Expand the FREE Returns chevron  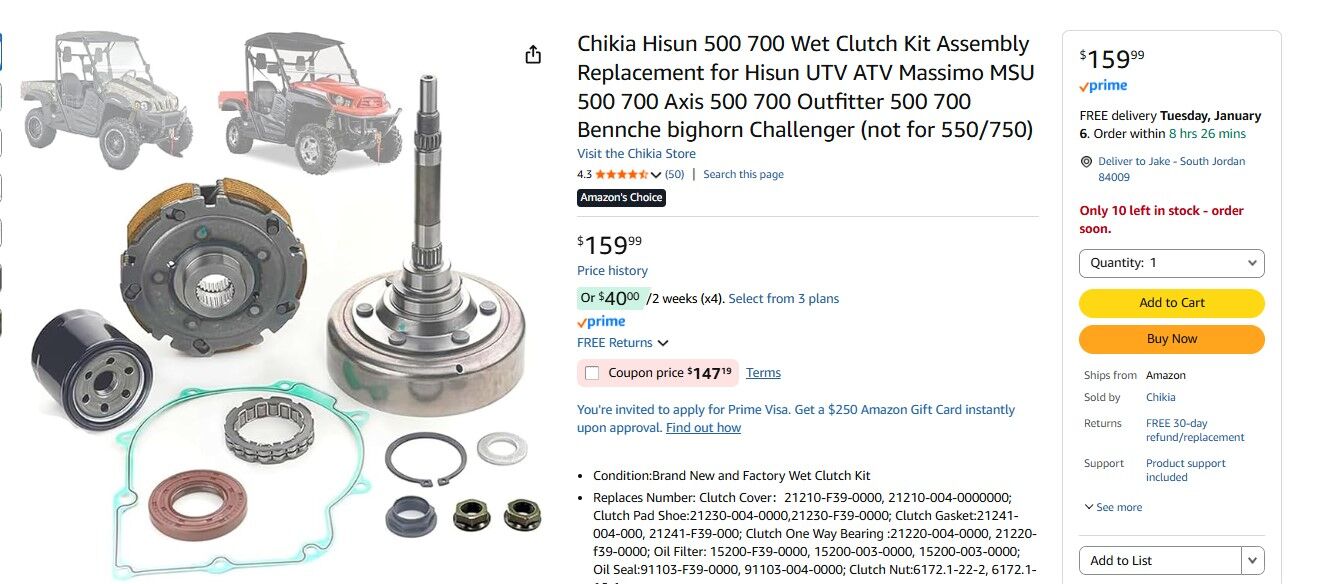pyautogui.click(x=663, y=343)
